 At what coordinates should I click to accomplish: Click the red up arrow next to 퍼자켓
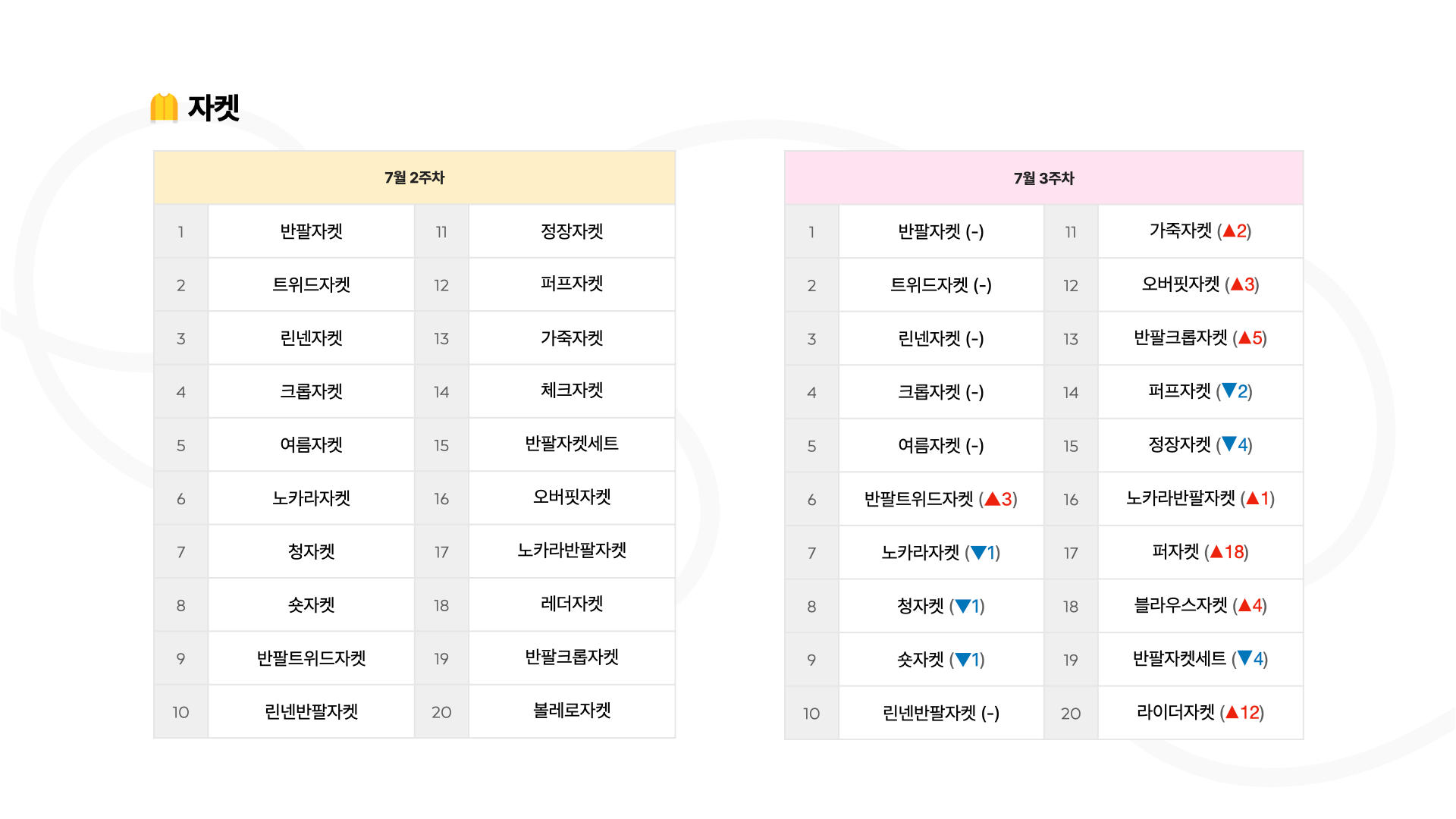click(x=1216, y=551)
